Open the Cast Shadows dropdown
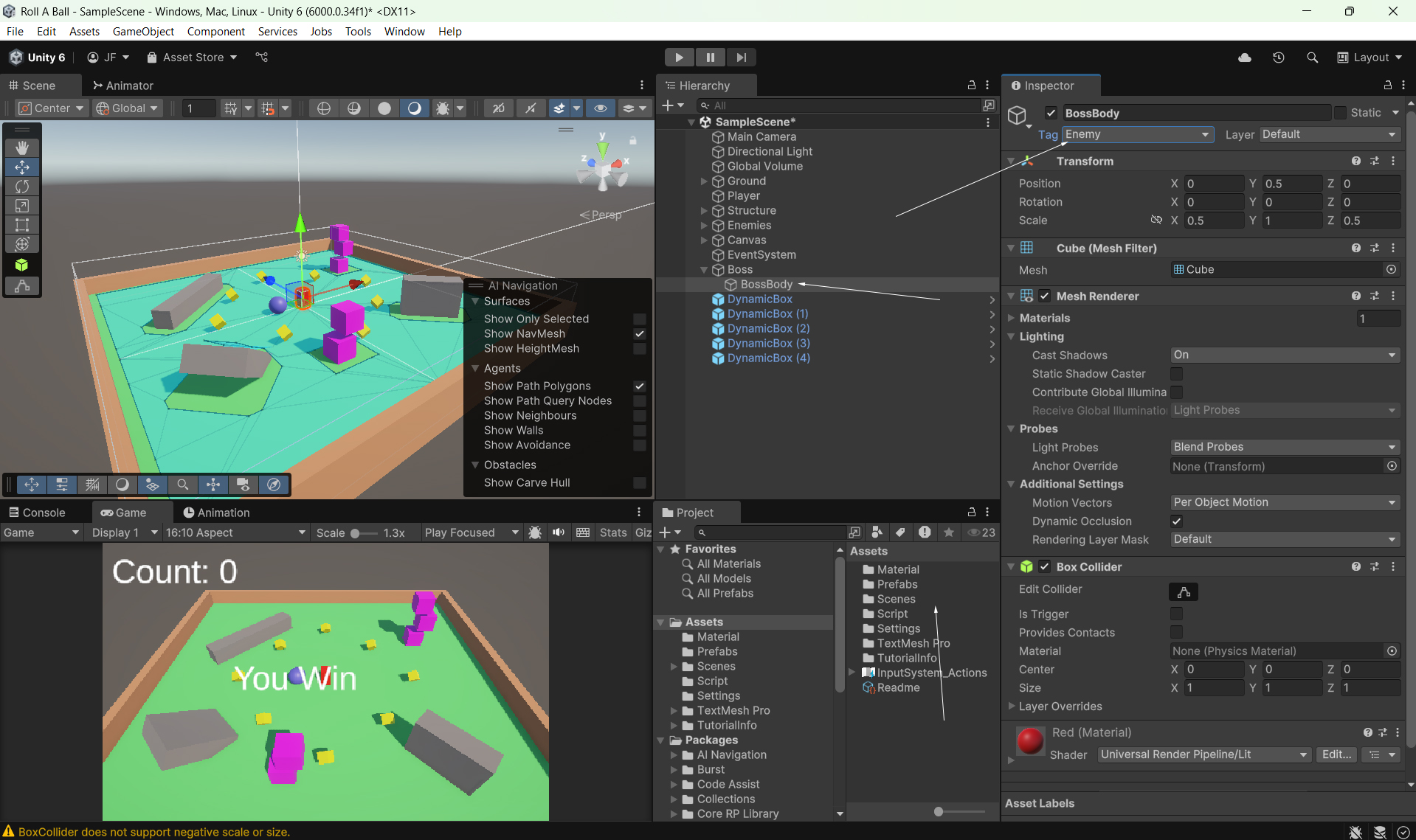 tap(1285, 355)
